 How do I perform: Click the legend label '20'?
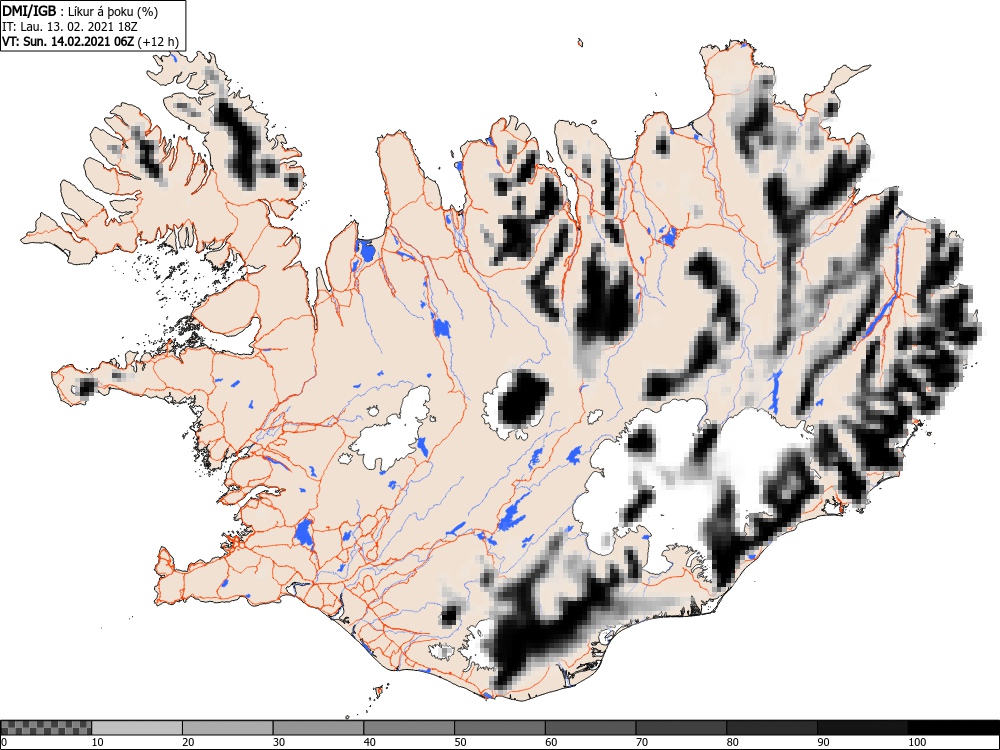click(x=188, y=742)
